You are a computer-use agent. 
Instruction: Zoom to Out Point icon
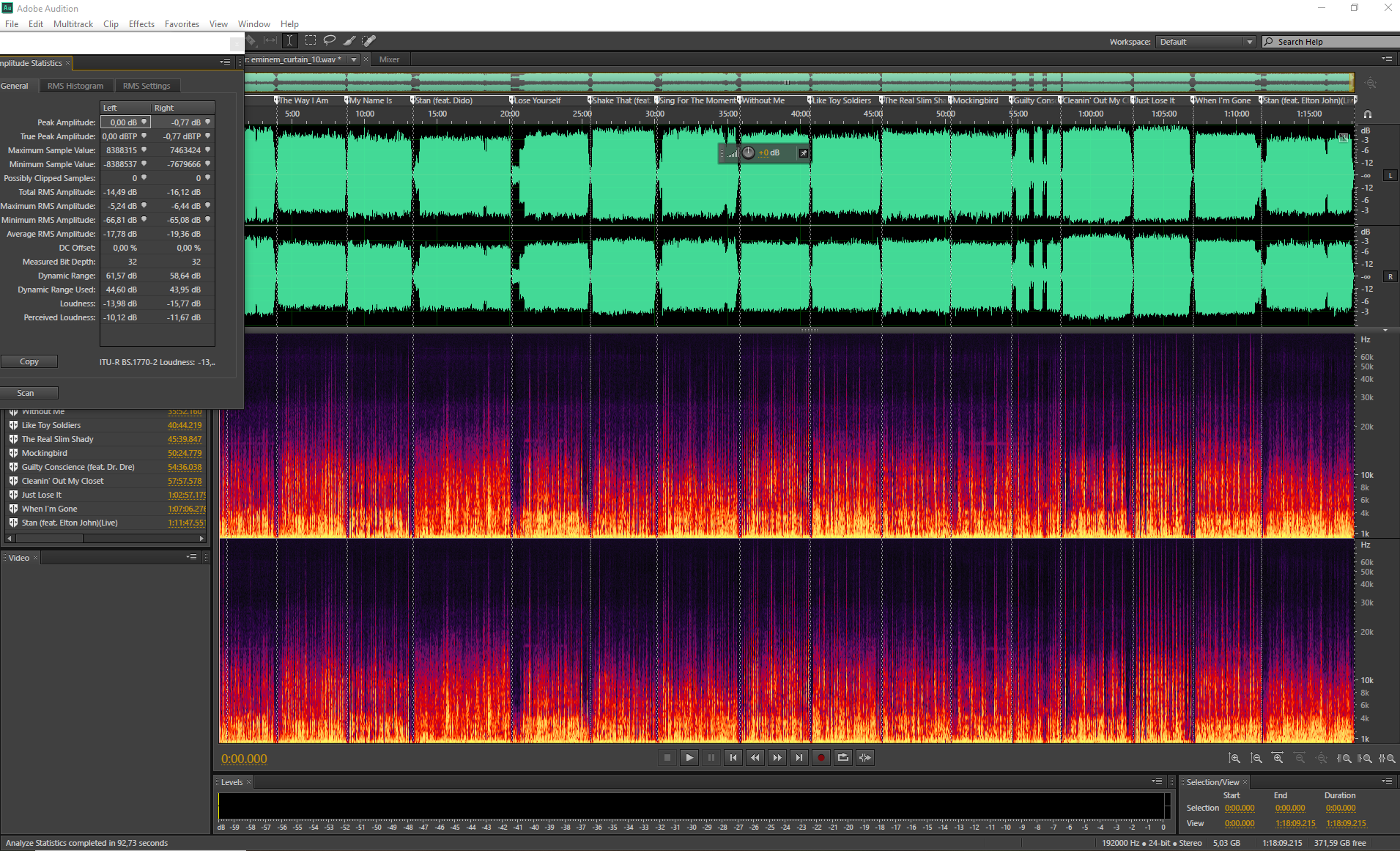tap(1365, 759)
